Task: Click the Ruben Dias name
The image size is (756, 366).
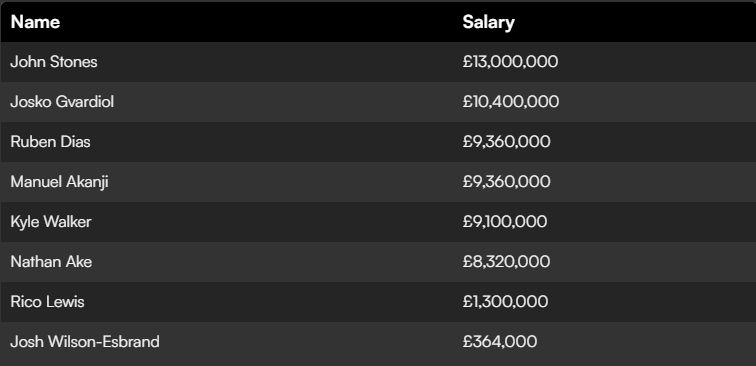Action: [x=50, y=142]
